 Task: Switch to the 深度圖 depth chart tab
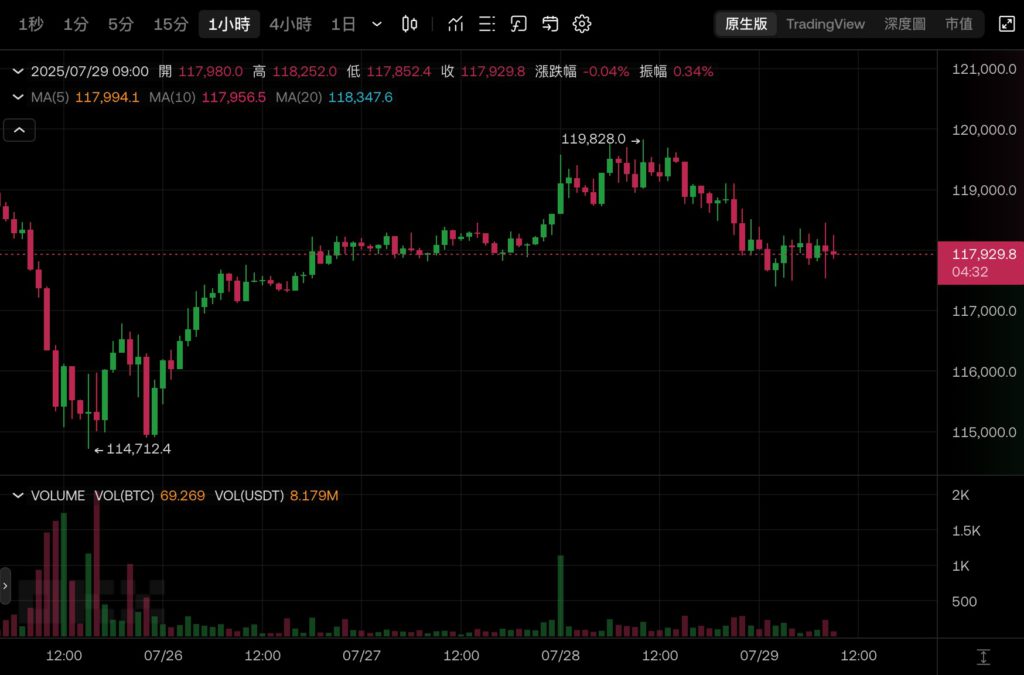[904, 24]
